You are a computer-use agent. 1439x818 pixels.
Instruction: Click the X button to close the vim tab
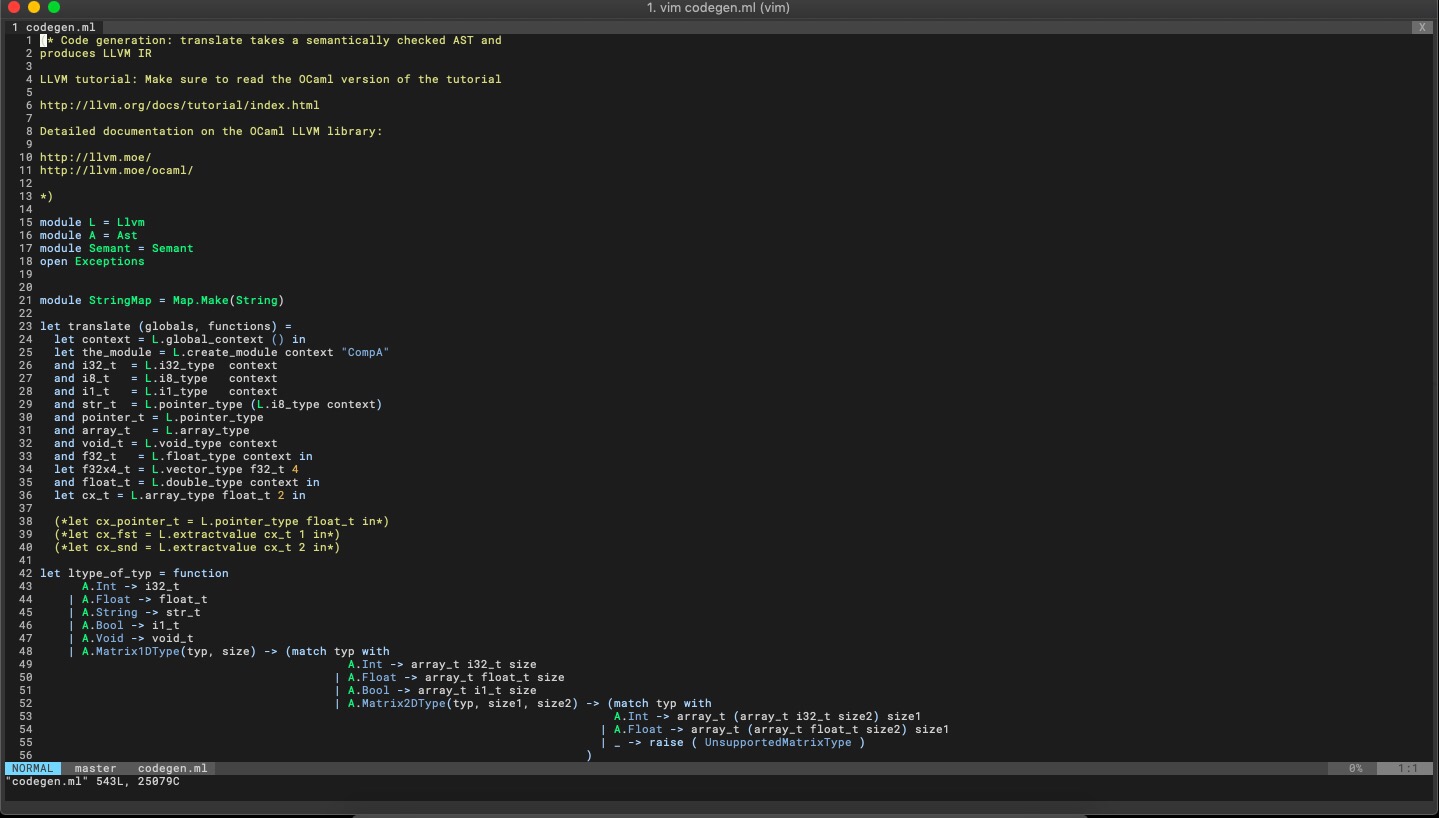[1421, 27]
